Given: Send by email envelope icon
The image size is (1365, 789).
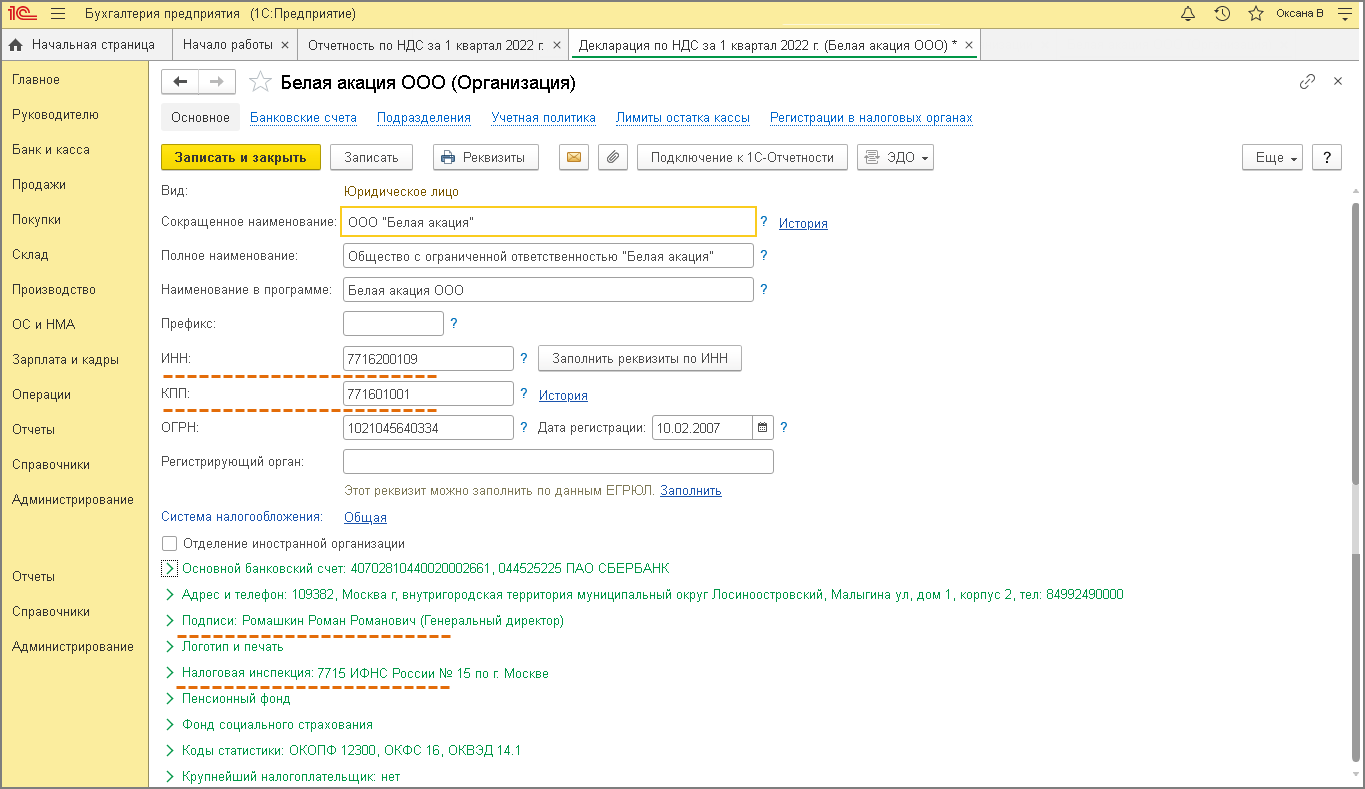Looking at the screenshot, I should (x=574, y=157).
